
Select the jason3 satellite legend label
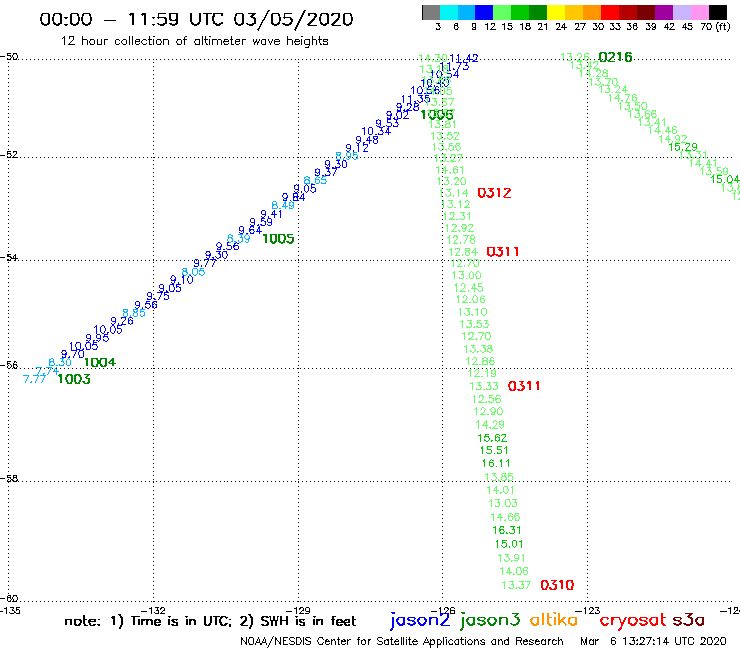pos(490,620)
